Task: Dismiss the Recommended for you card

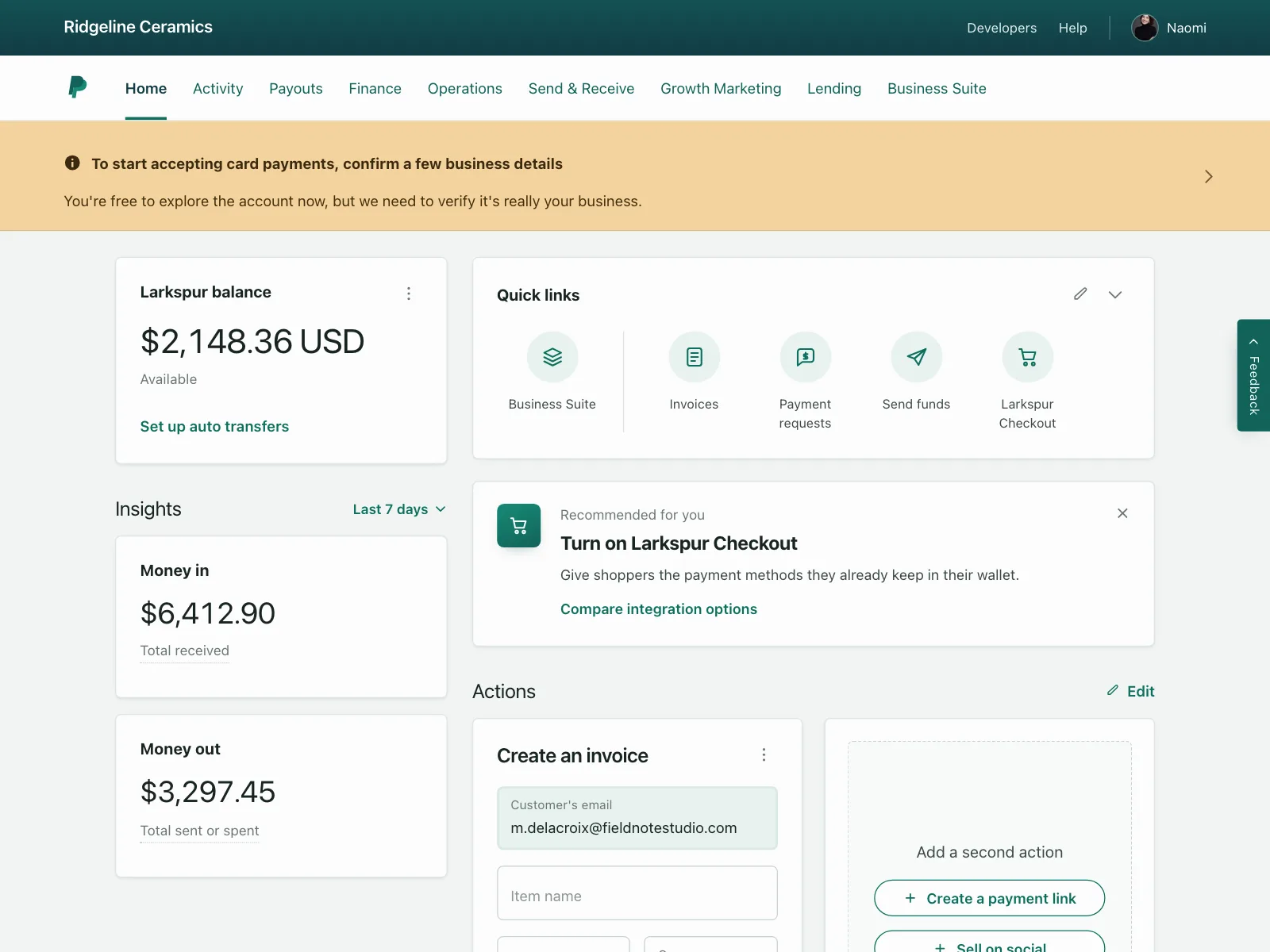Action: pos(1122,513)
